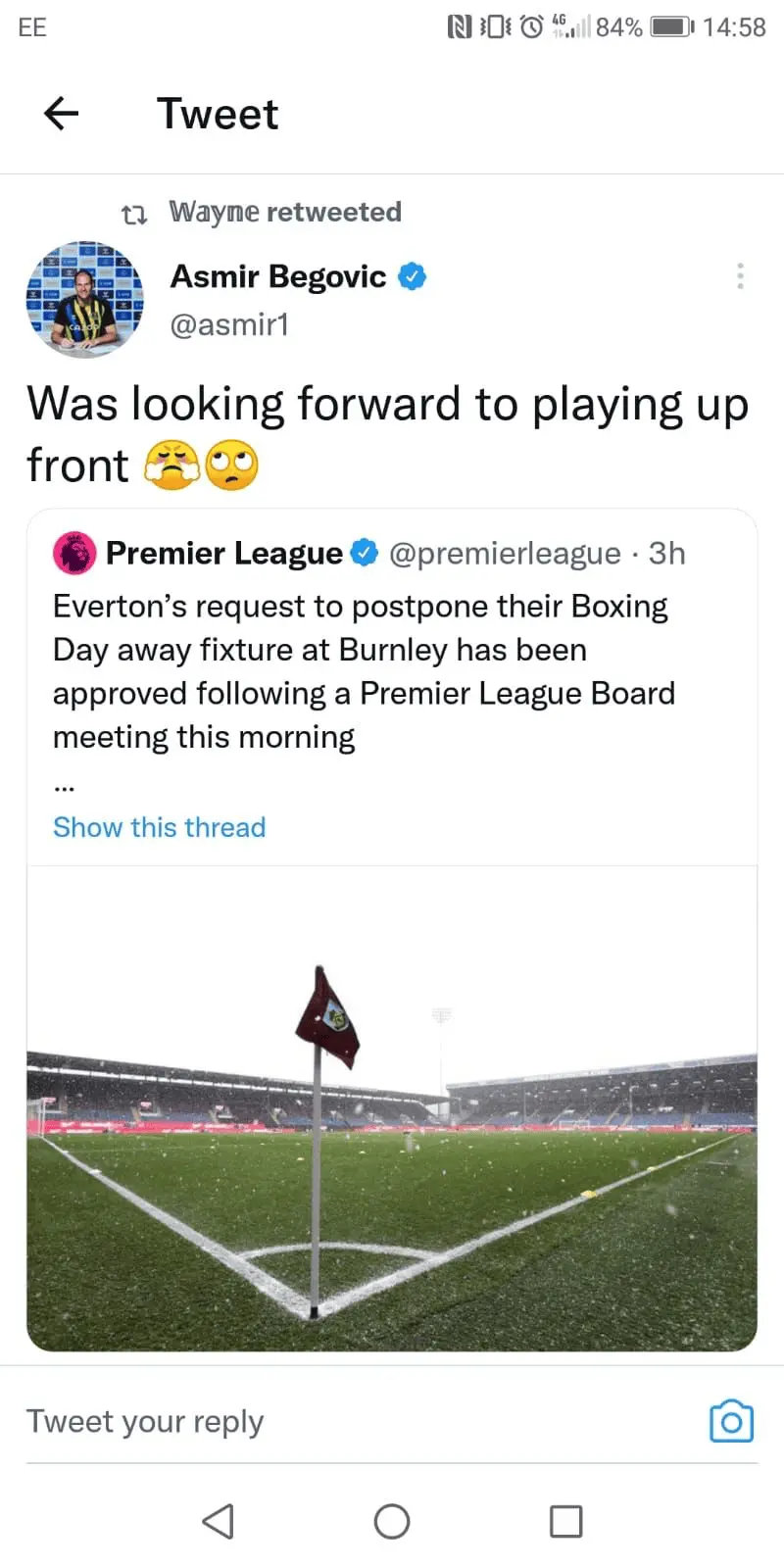Open the quoted Premier League tweet text
The width and height of the screenshot is (784, 1568).
point(363,671)
